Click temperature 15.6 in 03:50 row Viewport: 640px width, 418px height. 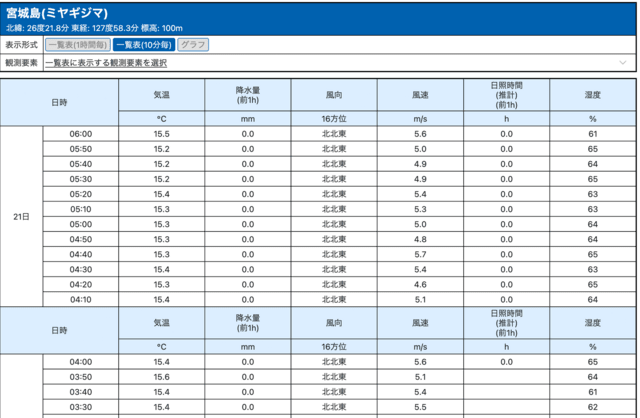(162, 377)
